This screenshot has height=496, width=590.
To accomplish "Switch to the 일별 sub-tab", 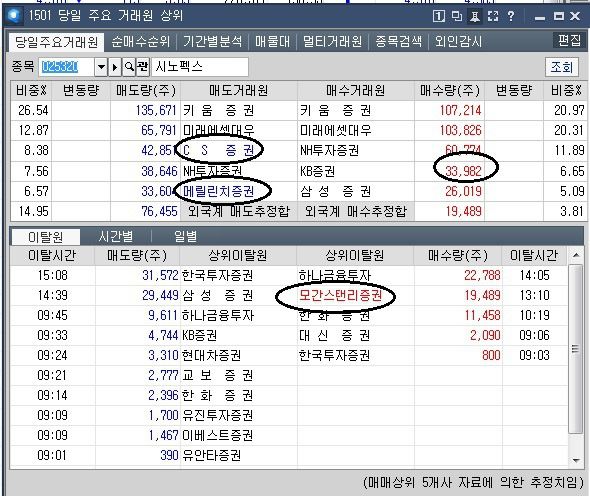I will click(186, 237).
